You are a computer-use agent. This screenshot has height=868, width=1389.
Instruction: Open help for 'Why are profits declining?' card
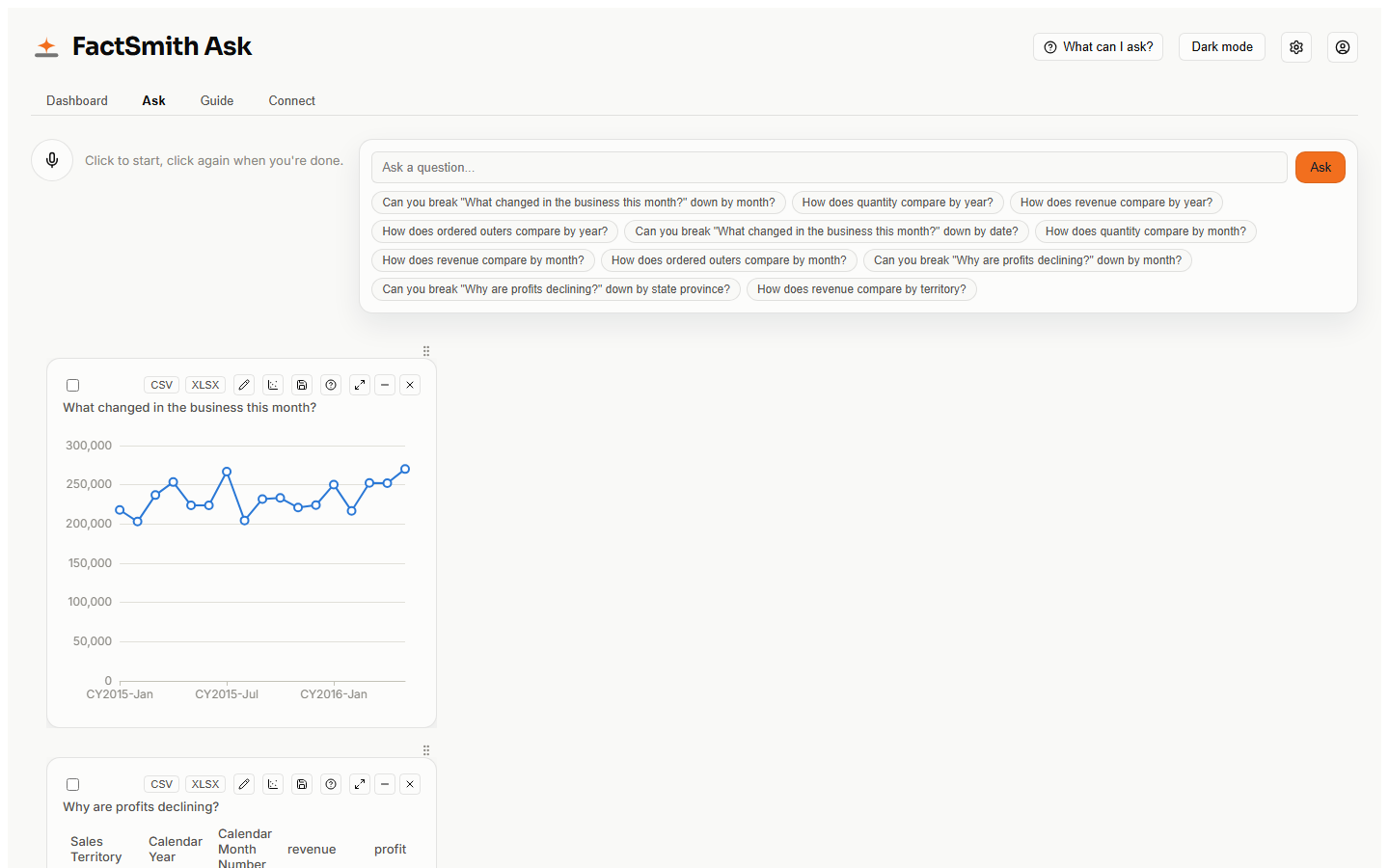(331, 784)
